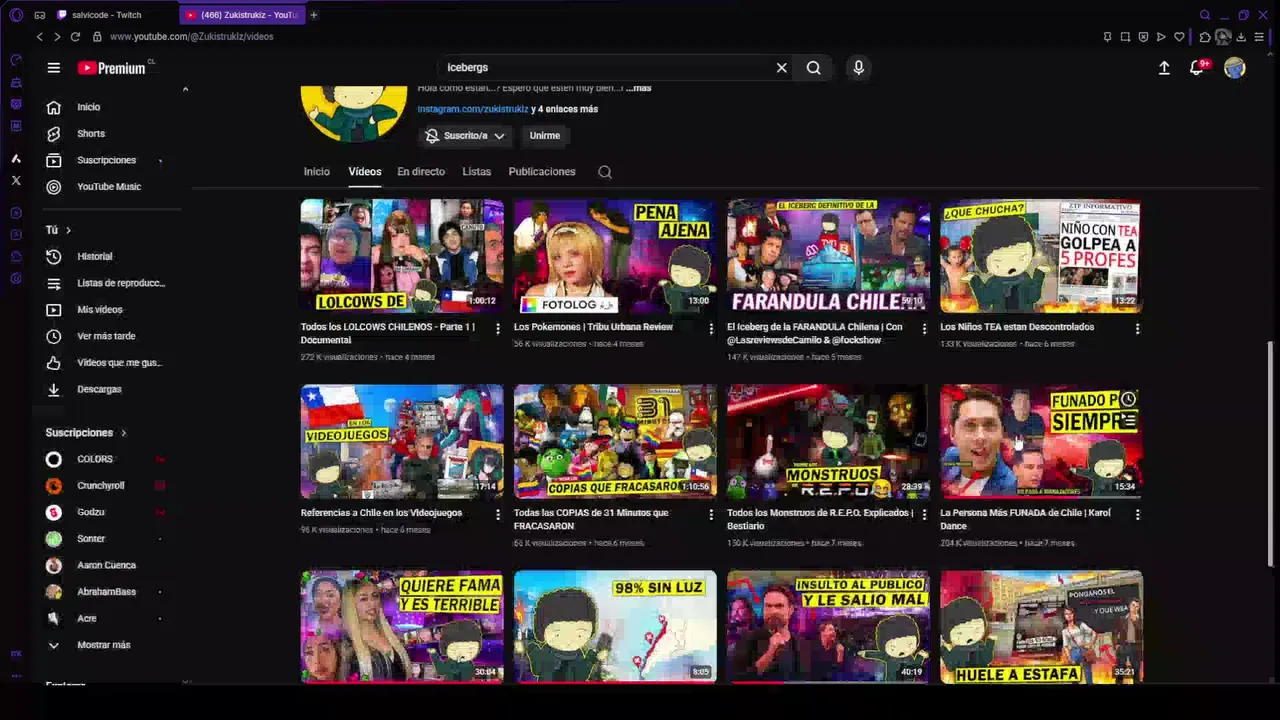Open the Suscrito/a notification dropdown
Viewport: 1280px width, 720px height.
(x=465, y=136)
